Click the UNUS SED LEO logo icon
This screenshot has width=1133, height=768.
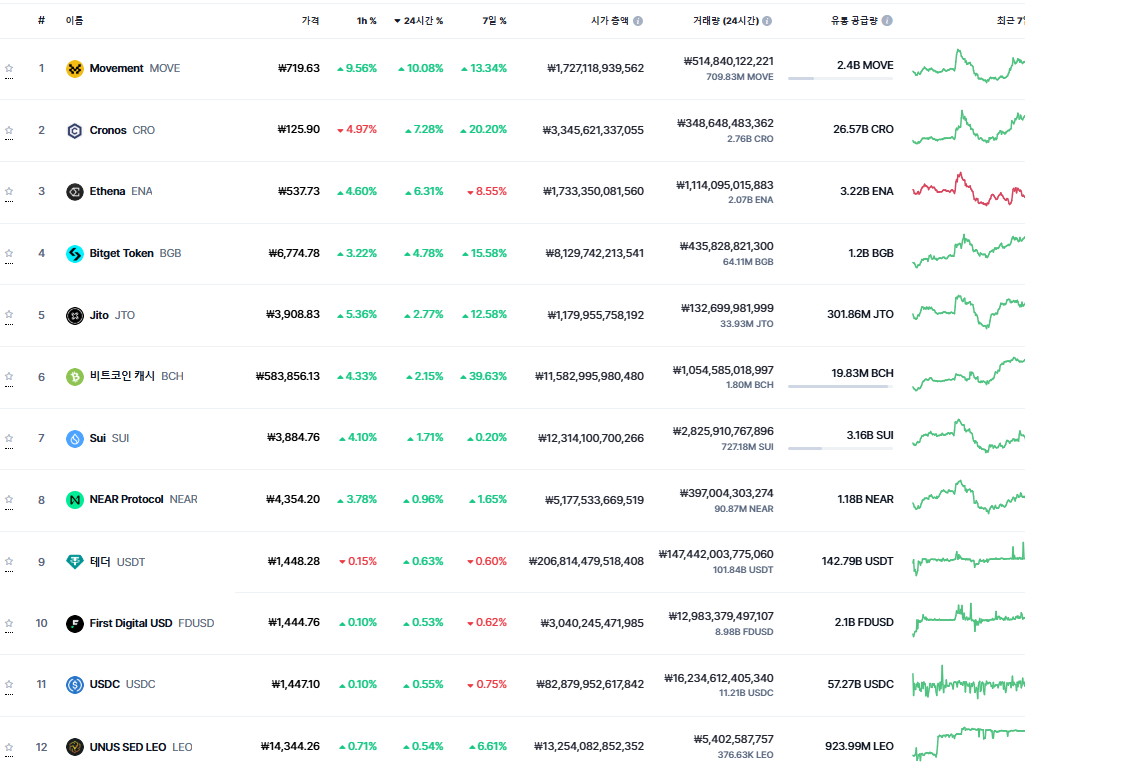(74, 747)
